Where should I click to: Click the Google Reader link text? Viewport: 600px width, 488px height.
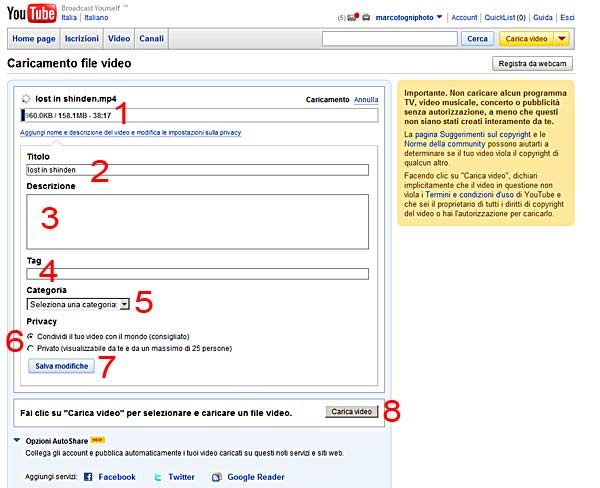256,477
